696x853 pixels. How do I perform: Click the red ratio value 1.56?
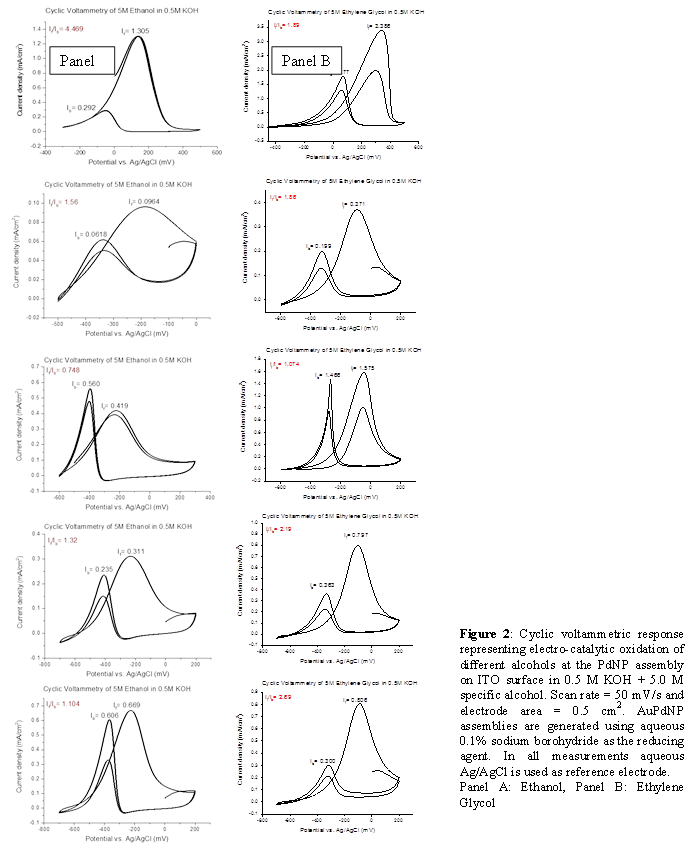[x=69, y=201]
